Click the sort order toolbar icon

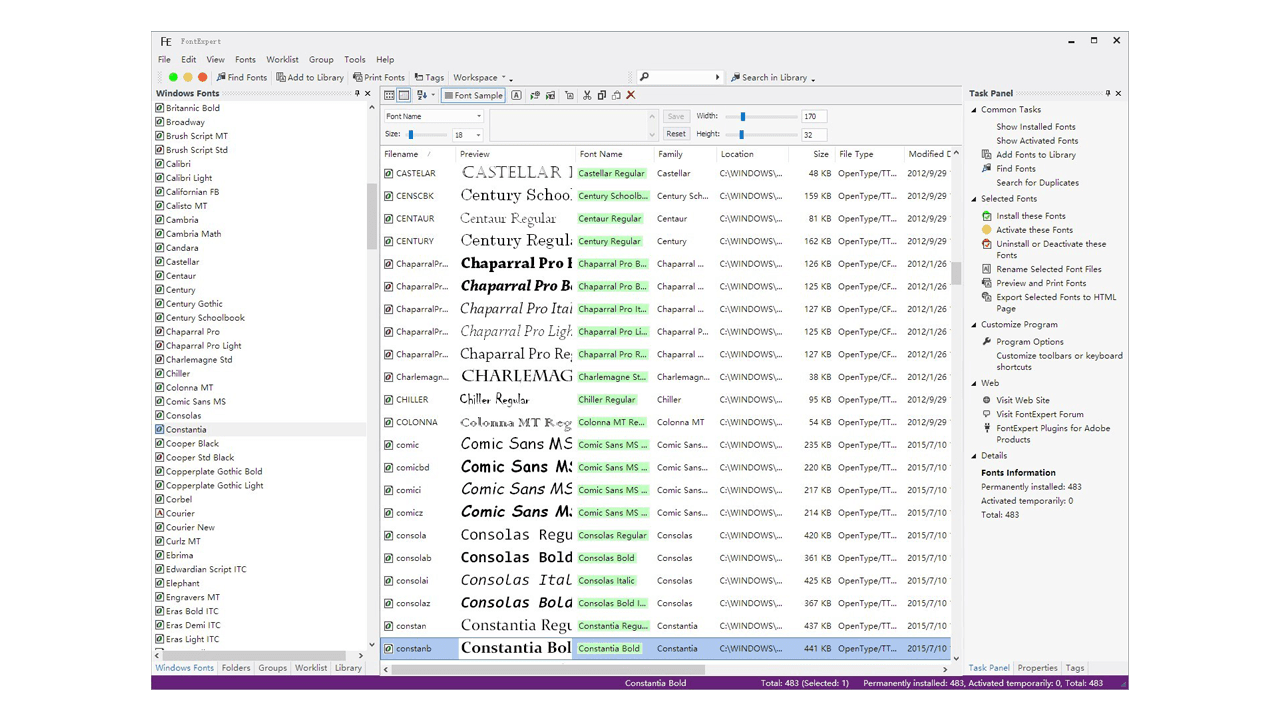pos(421,95)
